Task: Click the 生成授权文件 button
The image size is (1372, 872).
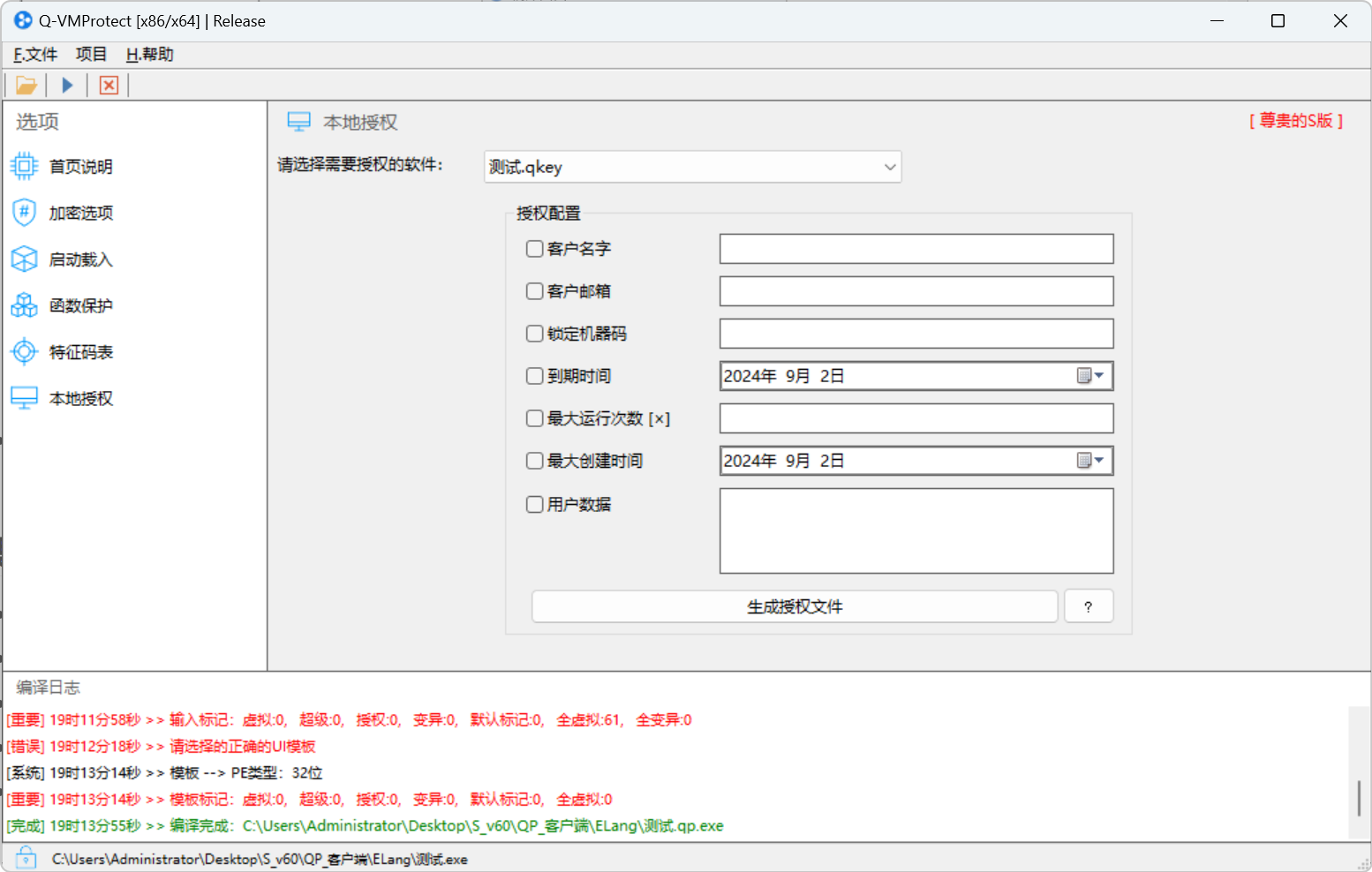Action: 794,606
